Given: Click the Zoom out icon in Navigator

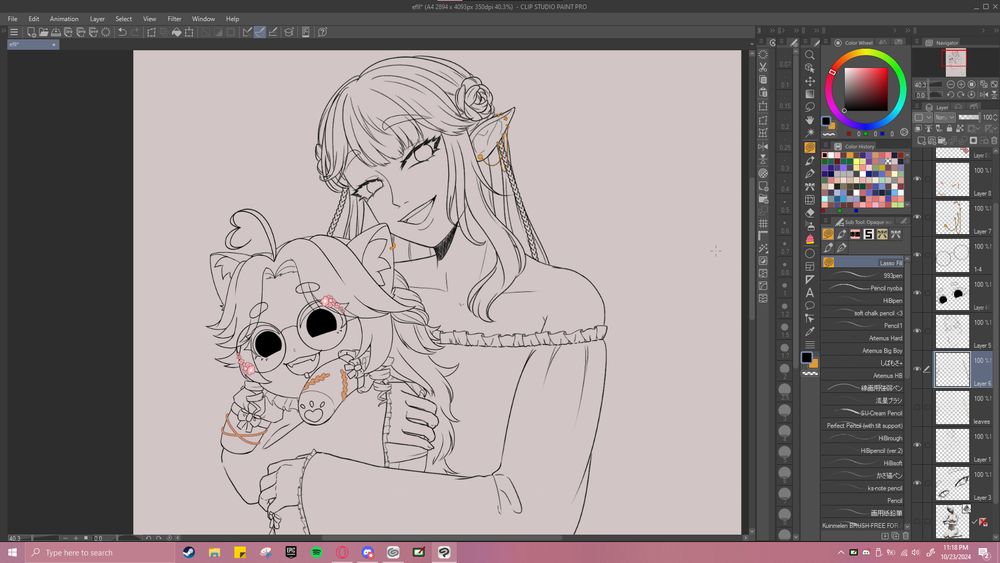Looking at the screenshot, I should point(950,84).
